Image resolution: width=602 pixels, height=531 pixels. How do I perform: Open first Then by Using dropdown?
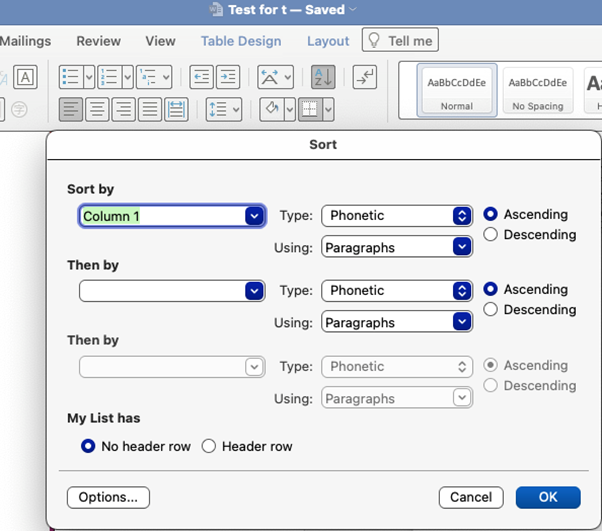[462, 321]
